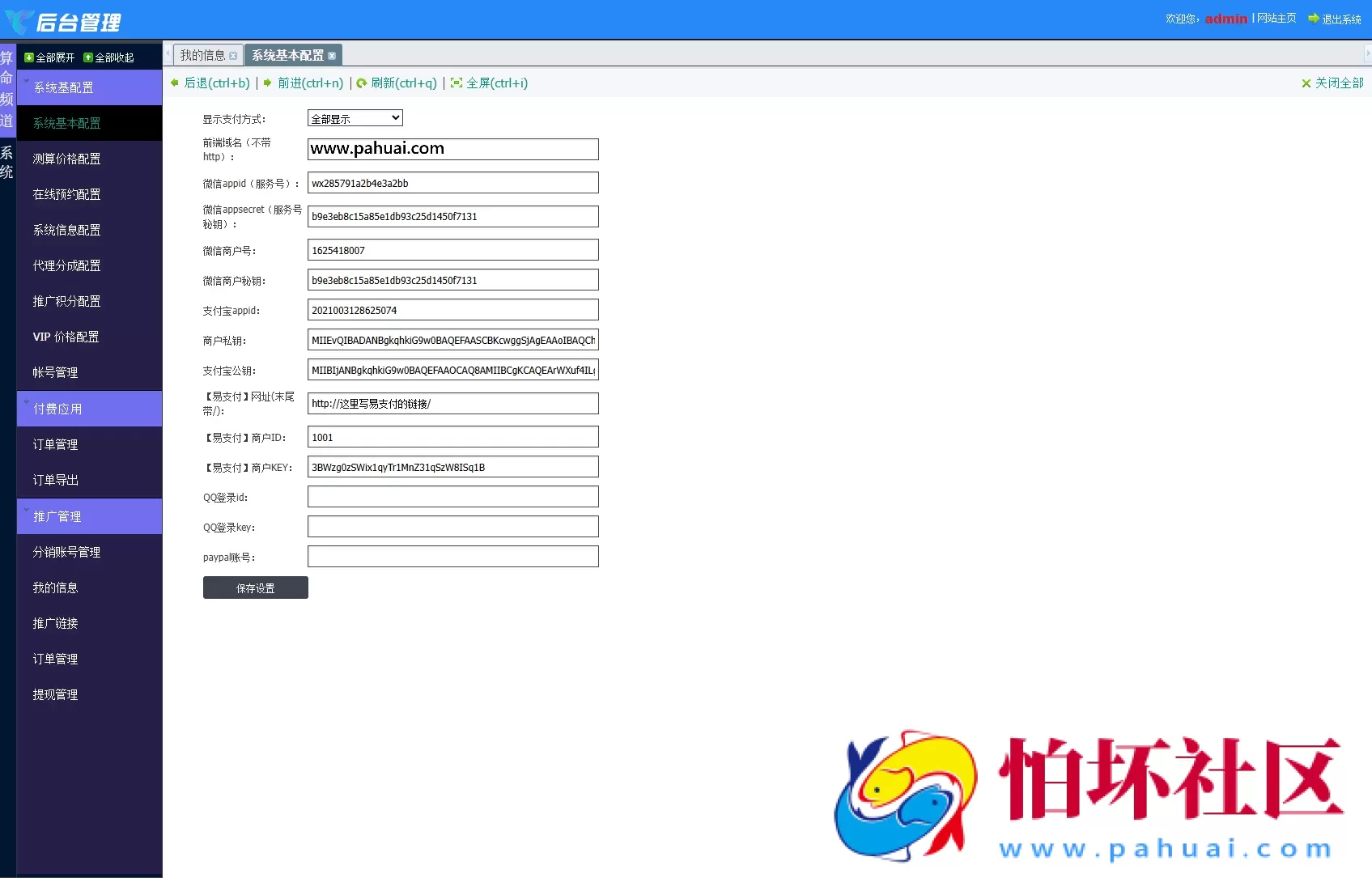Click the 刷新 refresh icon
The width and height of the screenshot is (1372, 878).
pos(362,83)
